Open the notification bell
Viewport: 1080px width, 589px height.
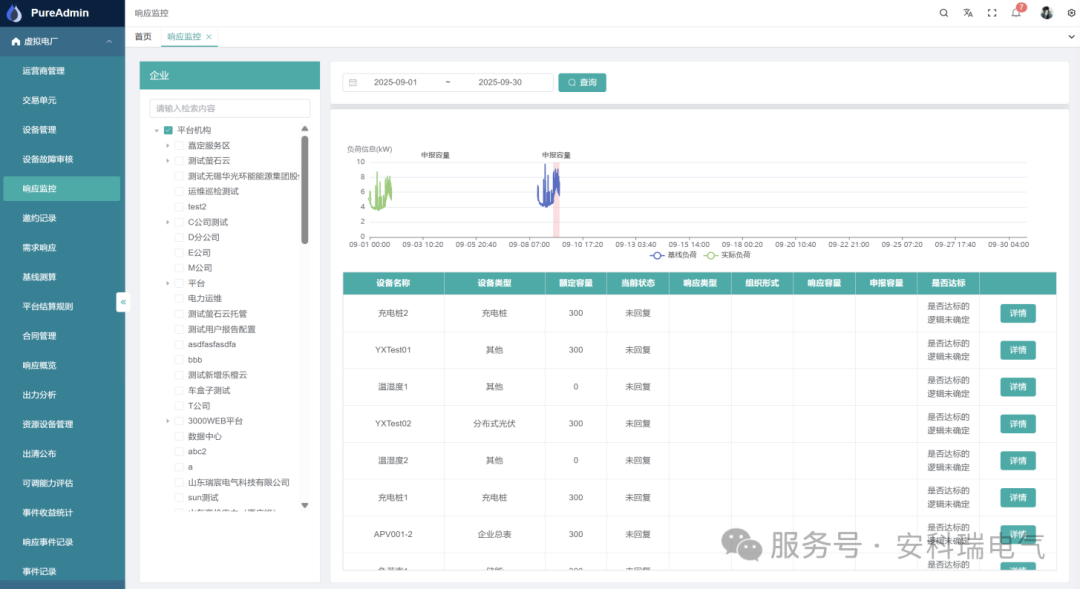pyautogui.click(x=1016, y=13)
